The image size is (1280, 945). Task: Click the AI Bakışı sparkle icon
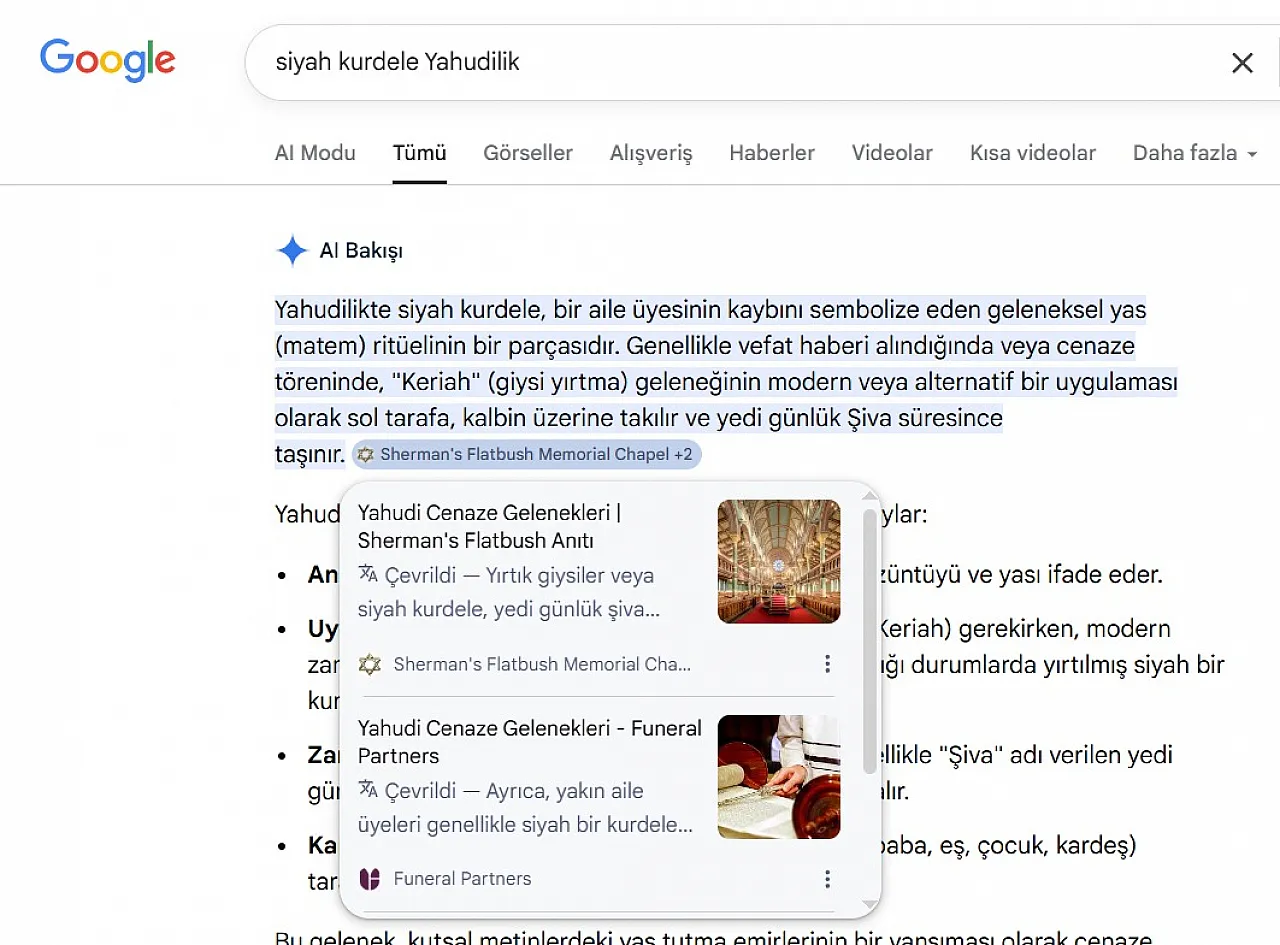click(x=292, y=251)
